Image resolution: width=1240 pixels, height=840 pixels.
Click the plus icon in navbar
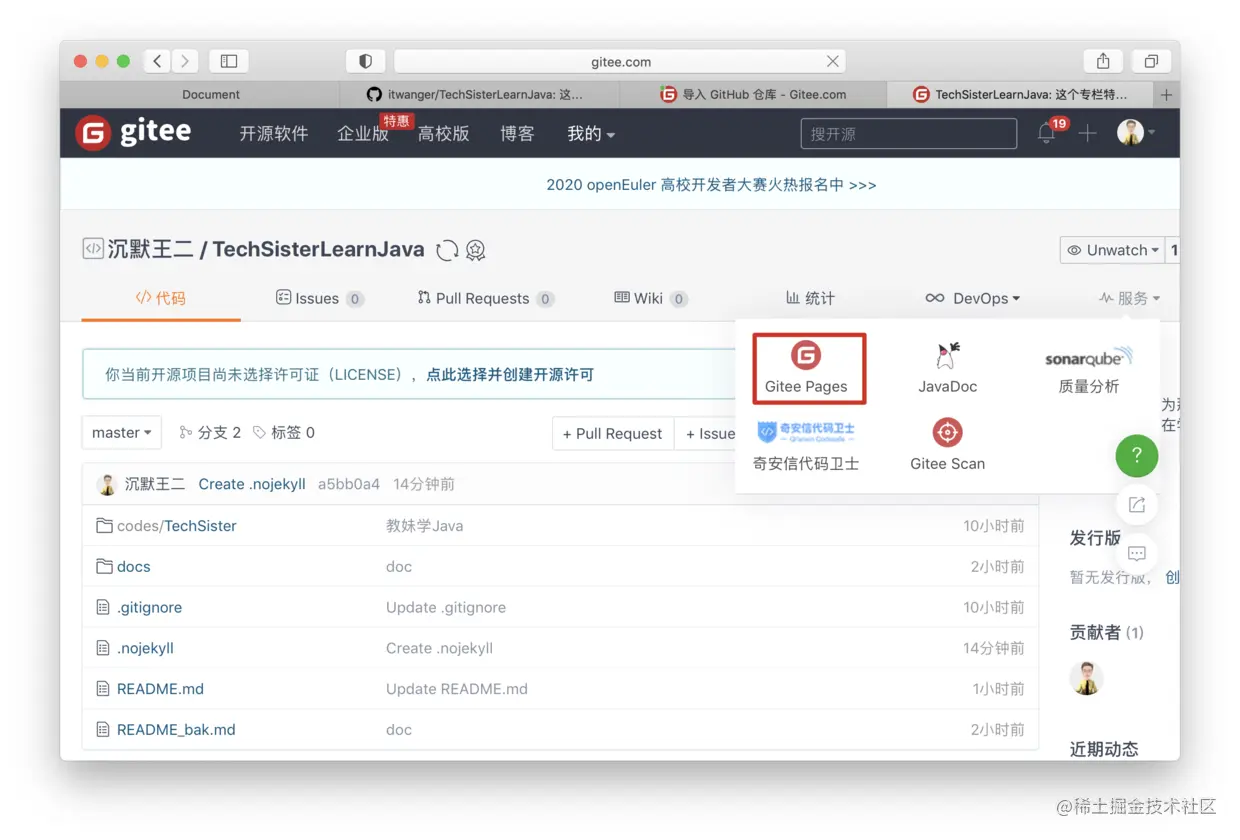[x=1087, y=133]
